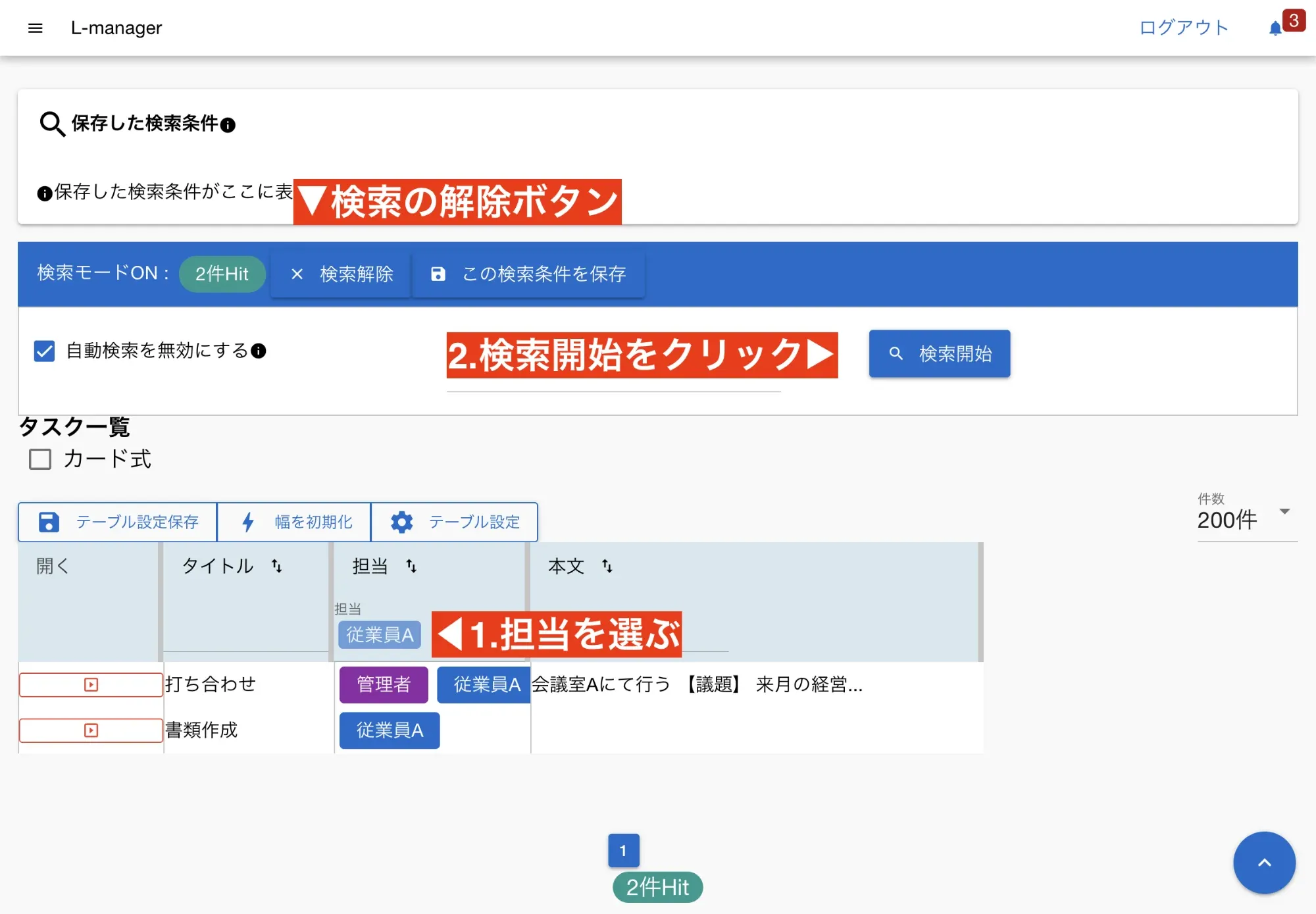This screenshot has width=1316, height=914.
Task: Sort by 本文 column arrows
Action: pyautogui.click(x=607, y=566)
